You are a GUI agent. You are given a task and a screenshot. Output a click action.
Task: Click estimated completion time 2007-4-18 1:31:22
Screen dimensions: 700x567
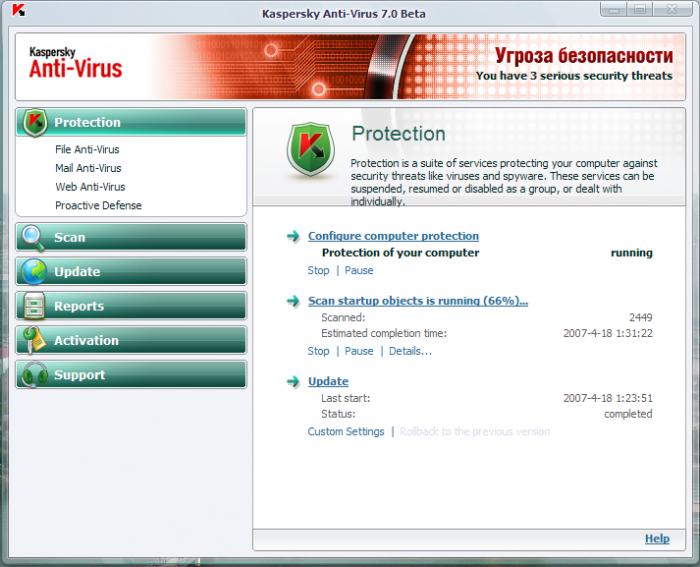click(x=608, y=334)
